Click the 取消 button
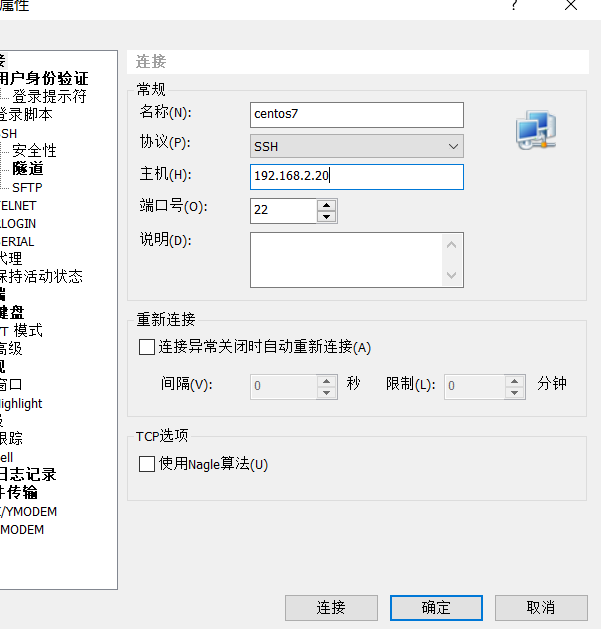Screen dimensions: 601x629 tap(540, 607)
